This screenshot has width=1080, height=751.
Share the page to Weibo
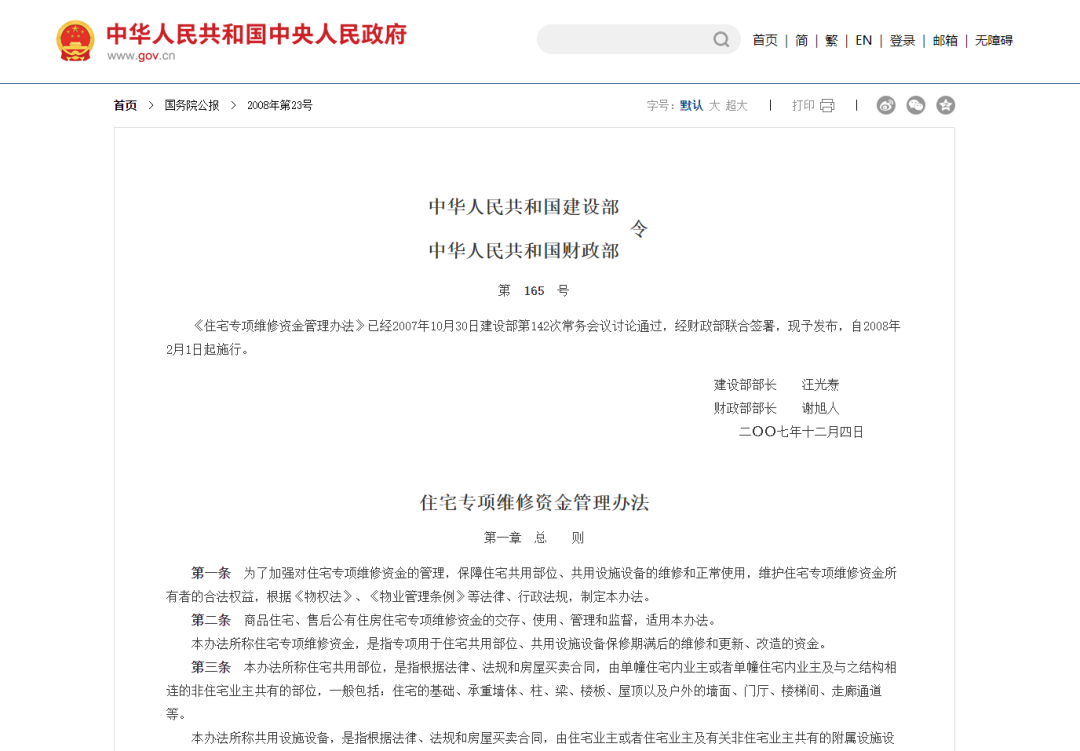[x=886, y=105]
